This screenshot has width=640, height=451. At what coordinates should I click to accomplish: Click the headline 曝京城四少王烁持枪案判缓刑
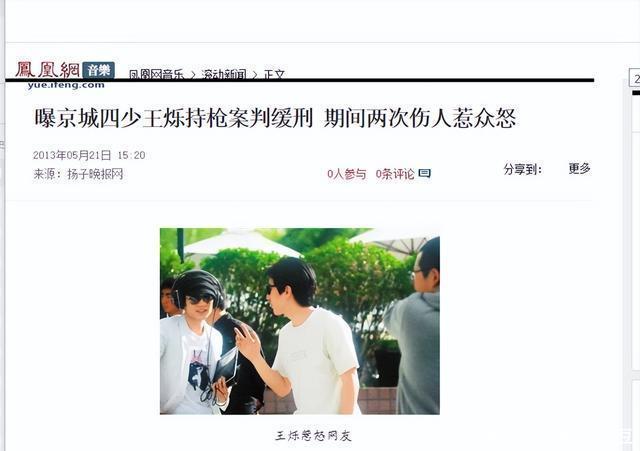[x=173, y=118]
